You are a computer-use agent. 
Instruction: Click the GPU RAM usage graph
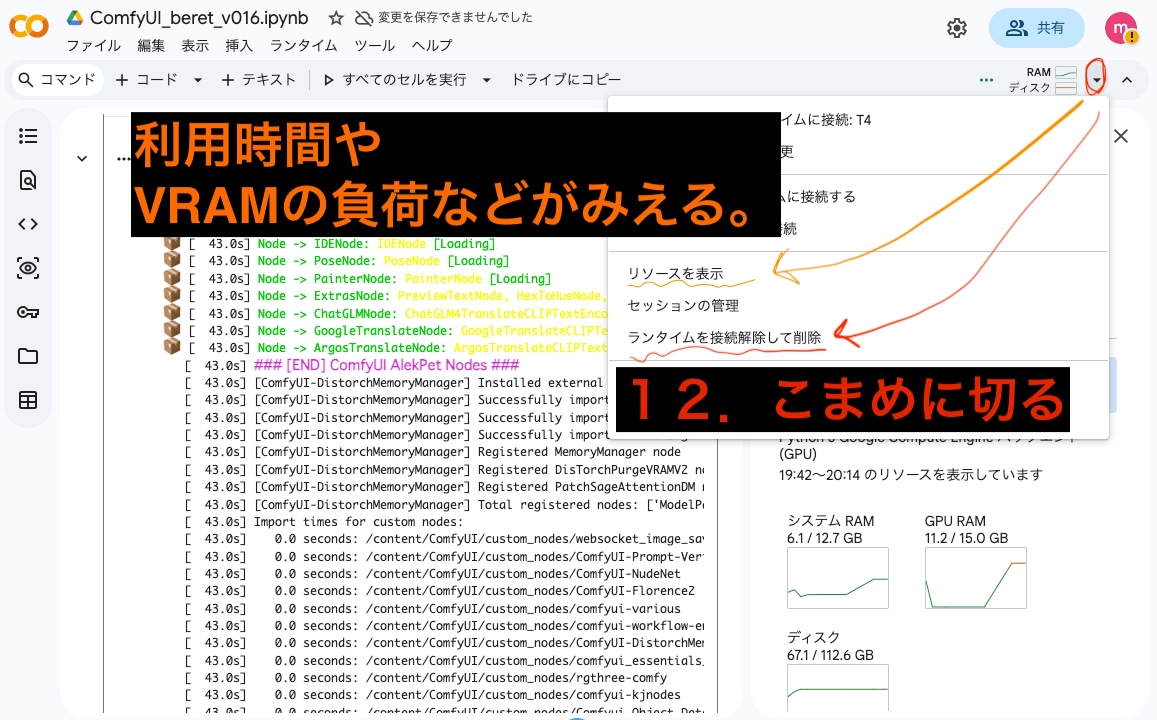(975, 578)
